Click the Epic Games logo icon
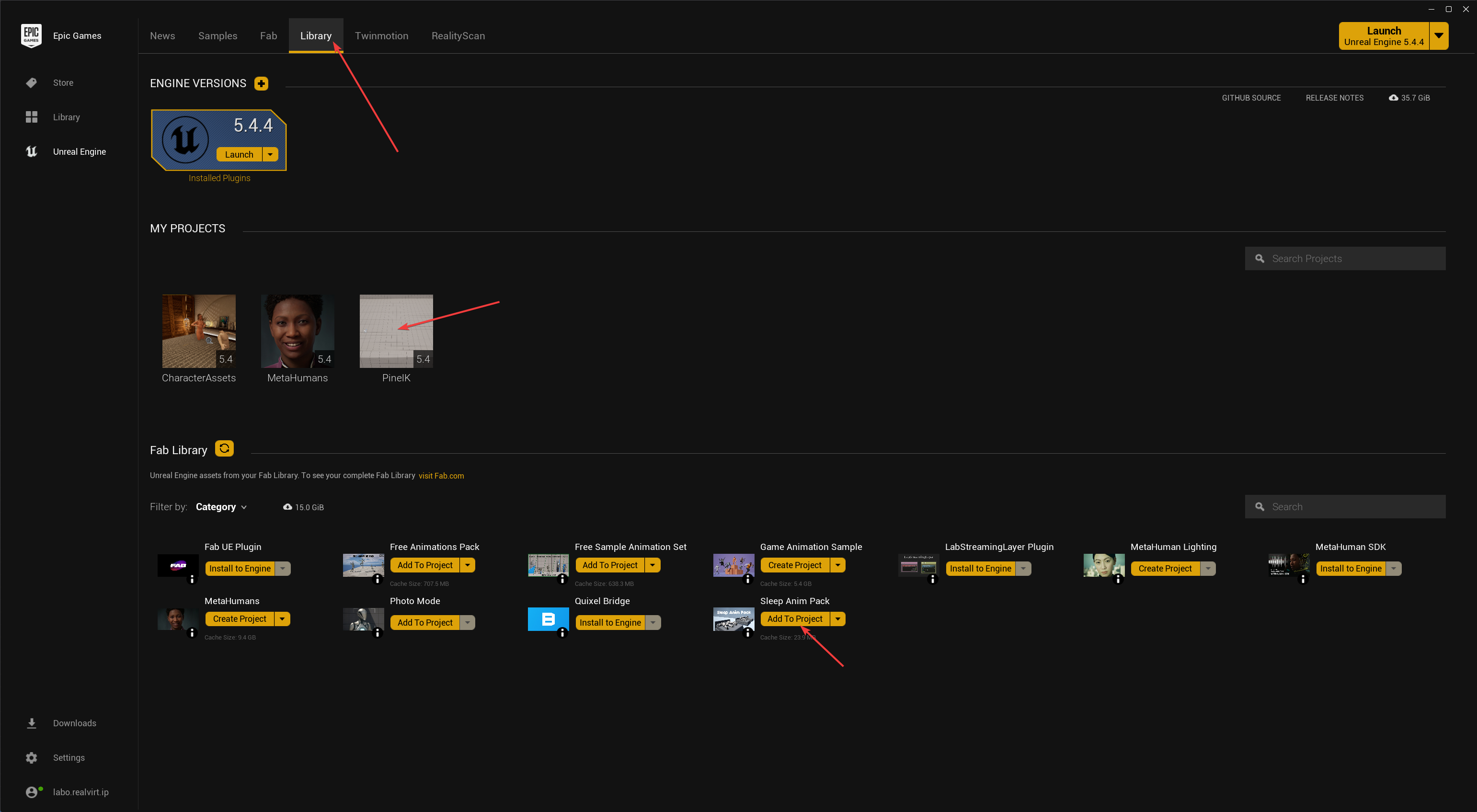The width and height of the screenshot is (1477, 812). click(31, 35)
